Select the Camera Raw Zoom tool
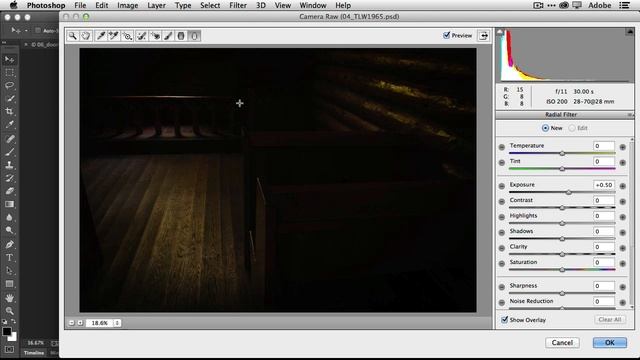640x360 pixels. [x=73, y=36]
